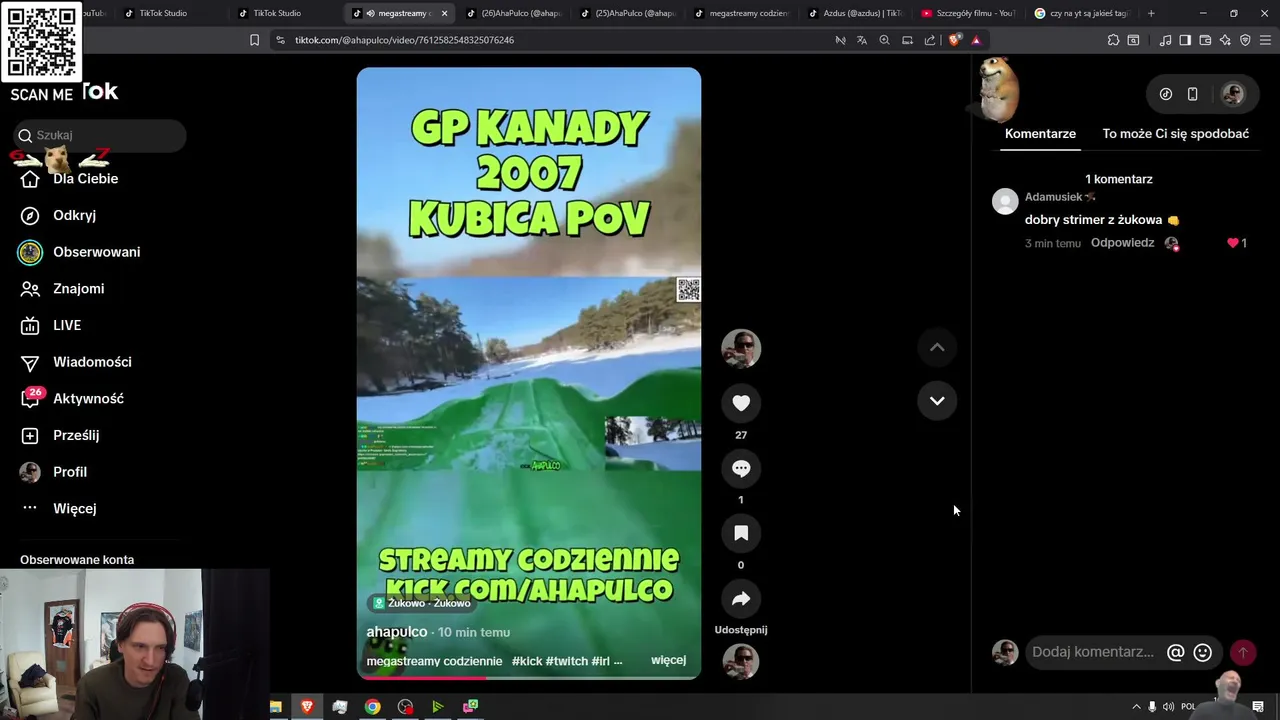Open the Brave Wallet icon
1280x720 pixels.
click(x=1205, y=40)
